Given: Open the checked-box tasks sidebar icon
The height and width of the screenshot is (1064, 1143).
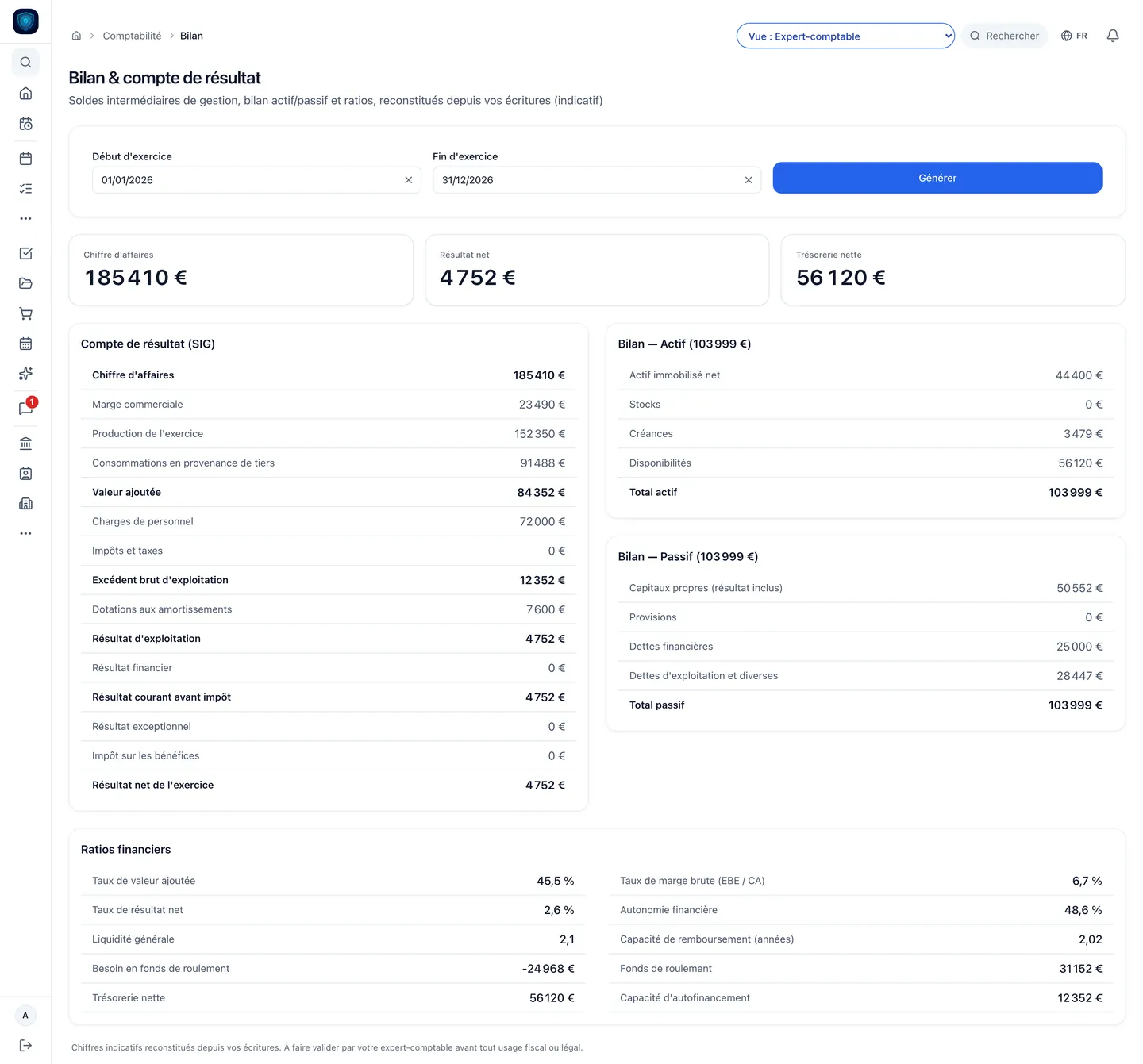Looking at the screenshot, I should coord(25,254).
